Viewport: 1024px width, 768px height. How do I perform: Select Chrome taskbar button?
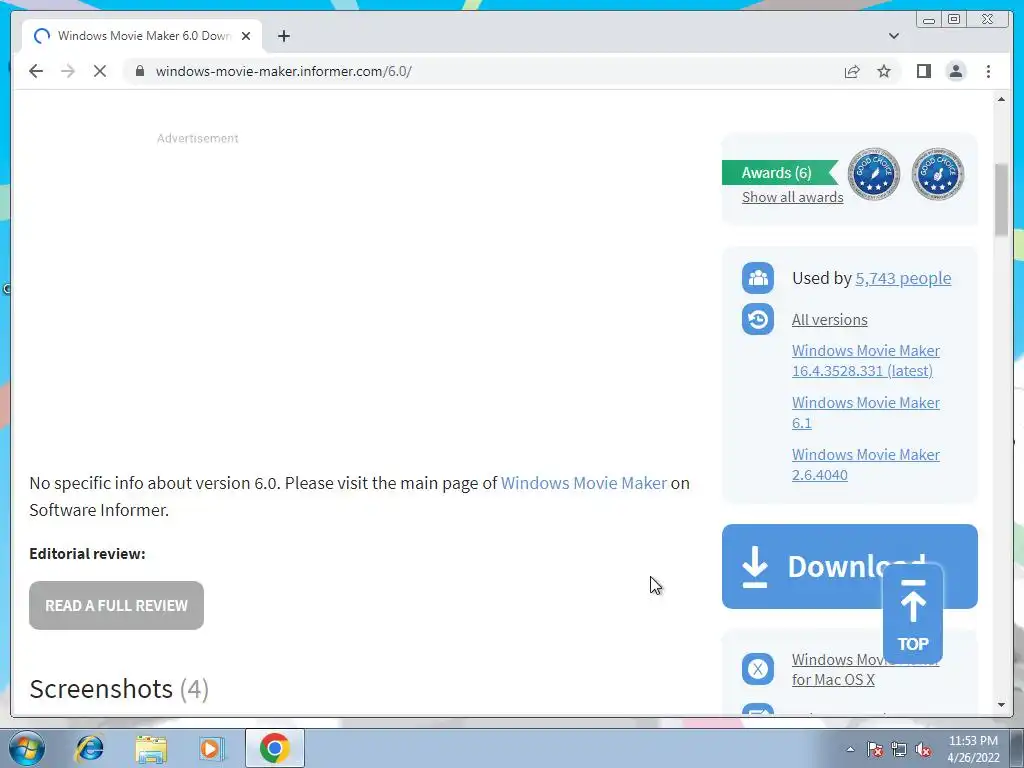[275, 748]
